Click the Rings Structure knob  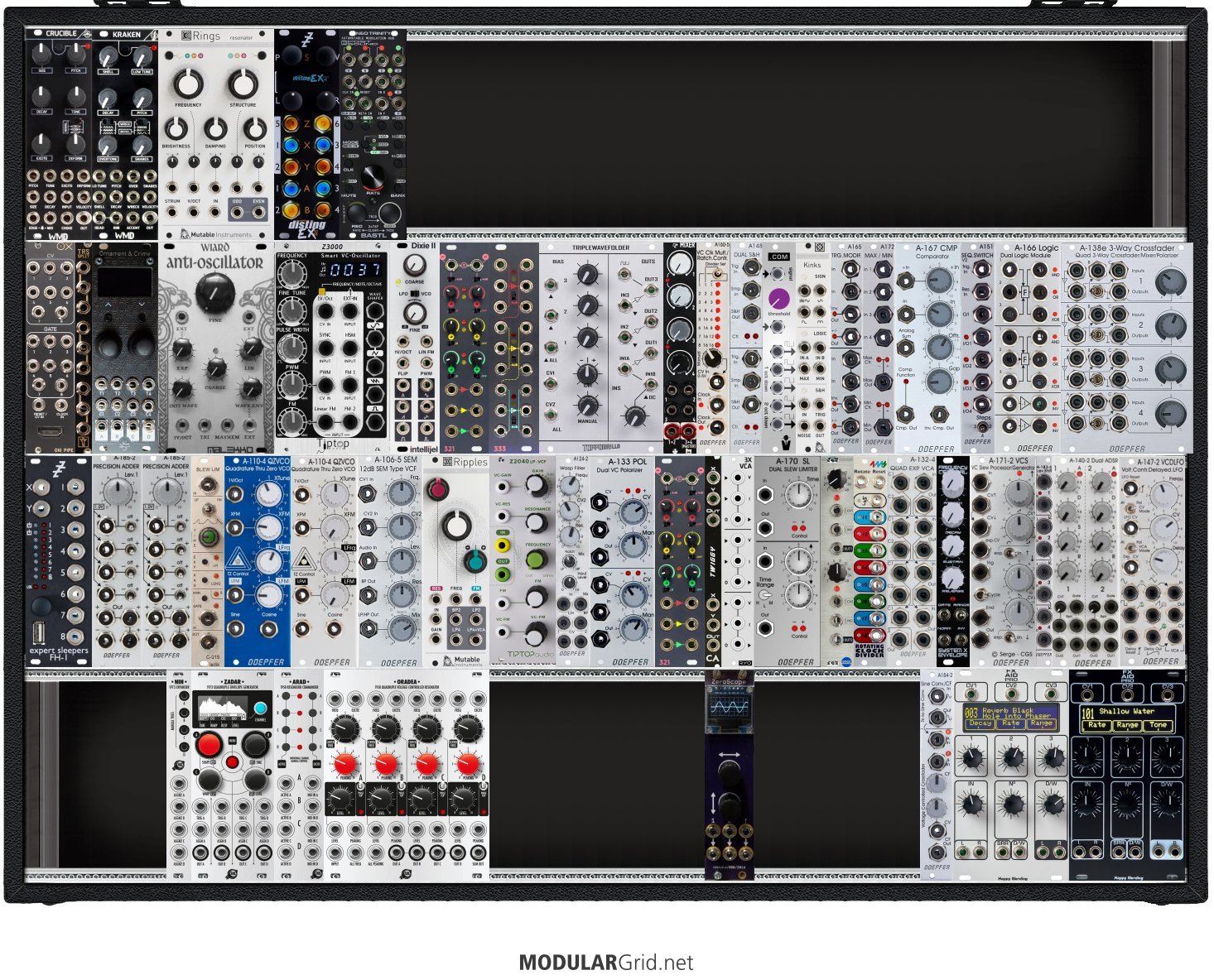coord(243,84)
